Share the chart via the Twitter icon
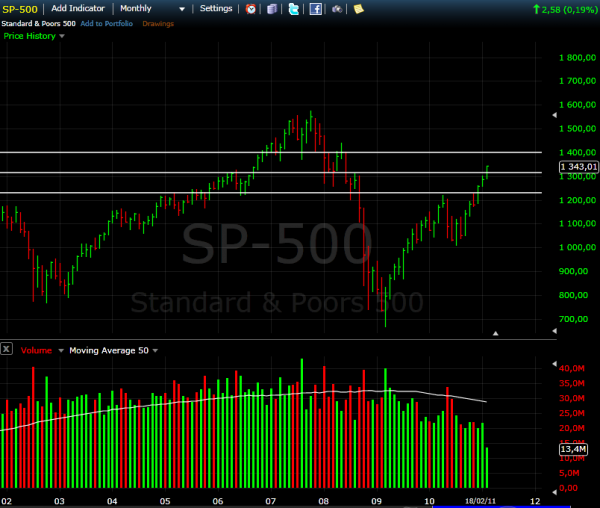This screenshot has height=508, width=600. [x=293, y=9]
